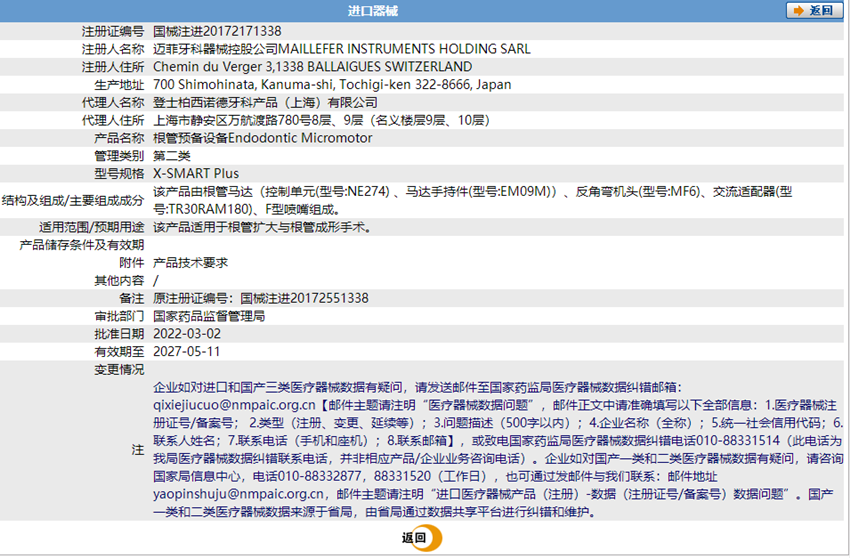The image size is (850, 558).
Task: Click the orange arrow icon beside top 返回
Action: [x=797, y=11]
